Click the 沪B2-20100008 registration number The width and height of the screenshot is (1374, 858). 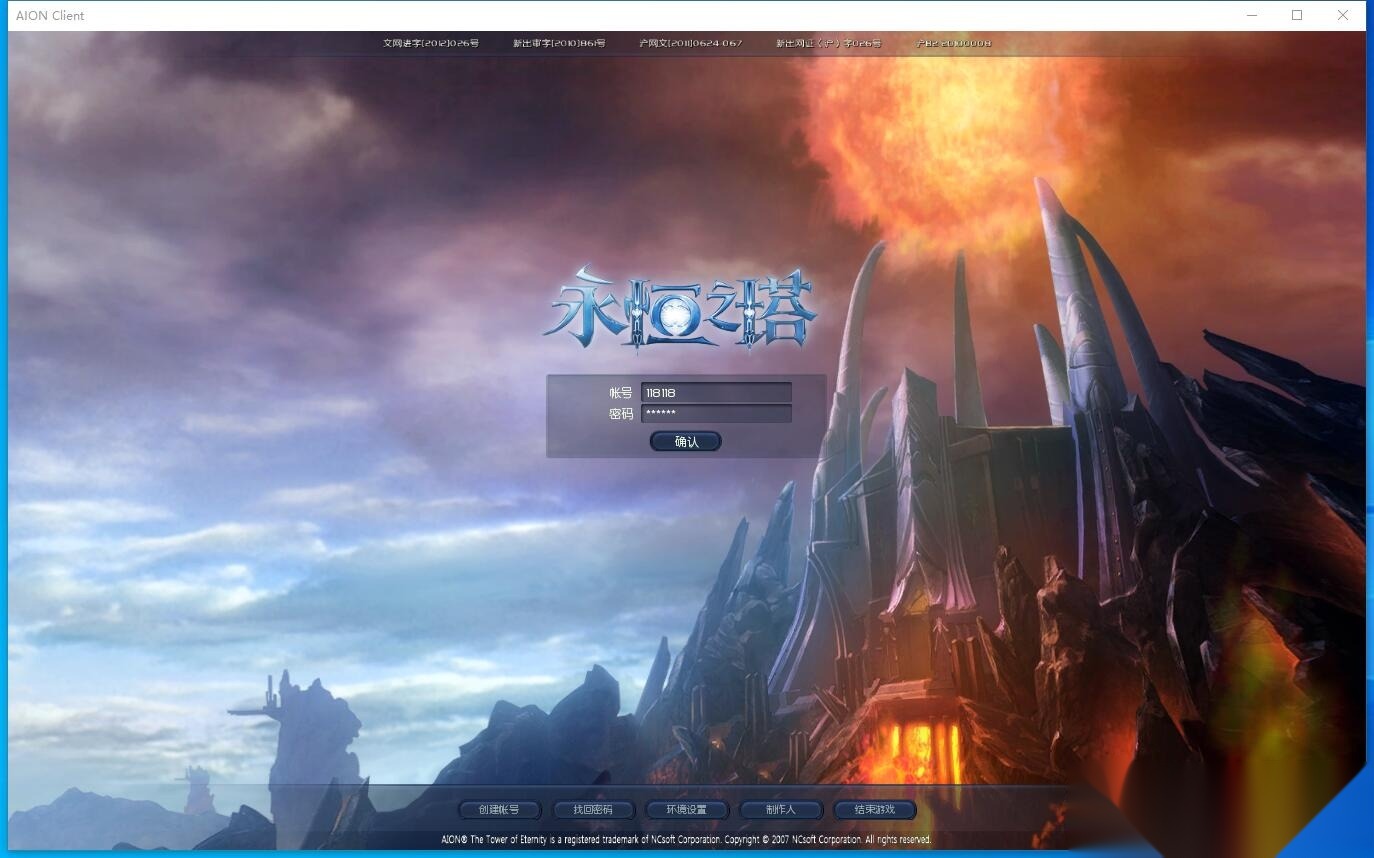click(954, 43)
